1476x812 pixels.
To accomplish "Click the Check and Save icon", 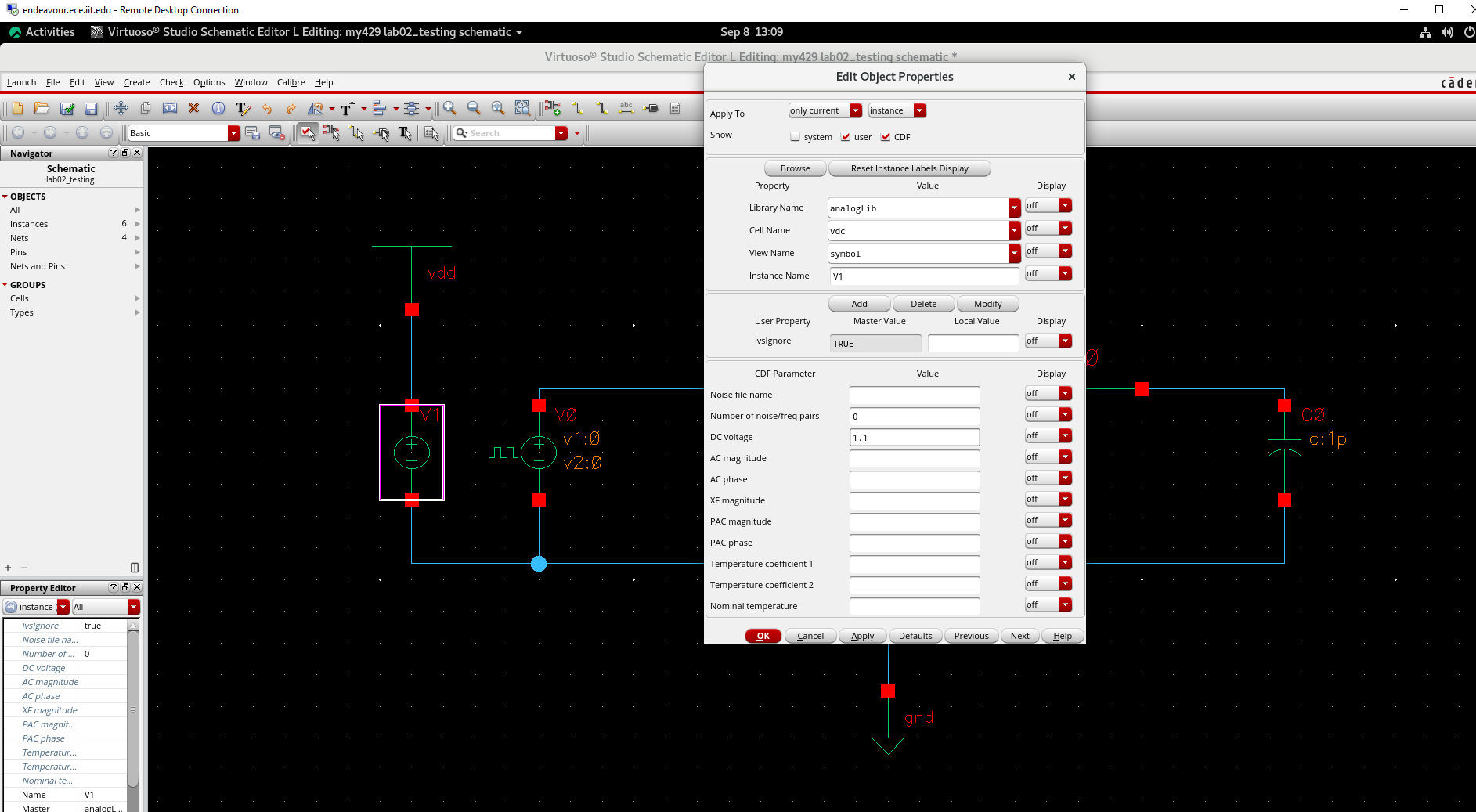I will [67, 108].
